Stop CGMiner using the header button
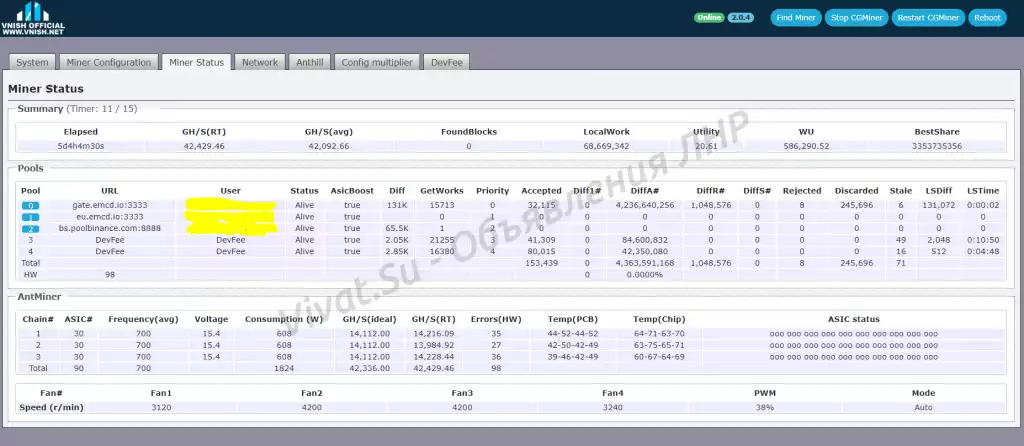This screenshot has width=1024, height=446. click(857, 18)
